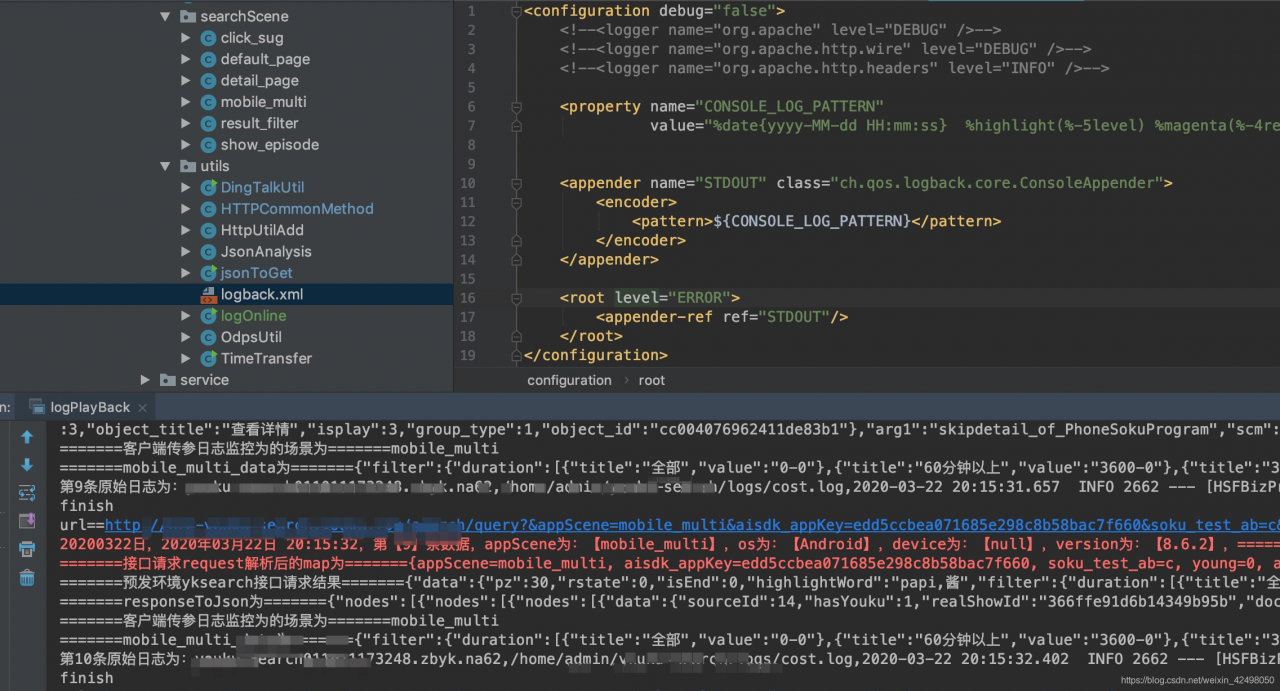Image resolution: width=1280 pixels, height=691 pixels.
Task: Click the searchScene folder icon
Action: click(x=188, y=16)
